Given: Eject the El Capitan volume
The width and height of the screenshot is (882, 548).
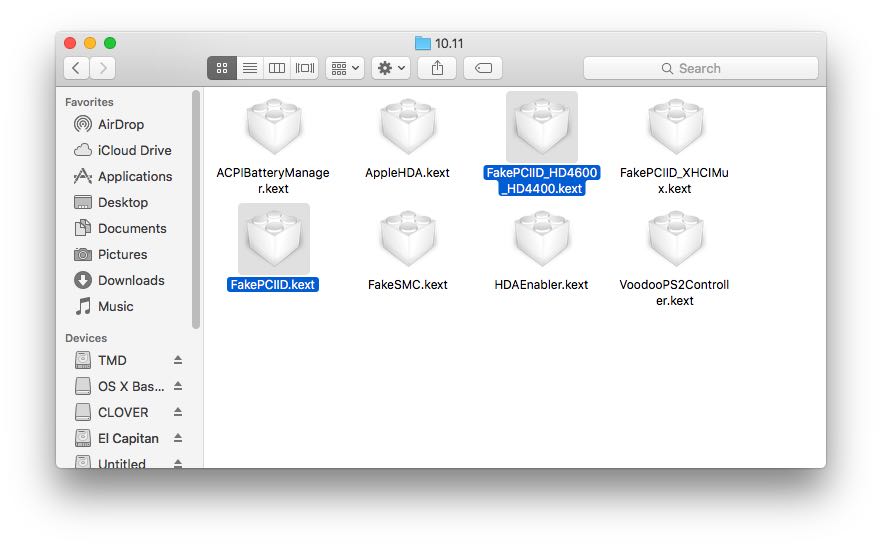Looking at the screenshot, I should [x=178, y=438].
